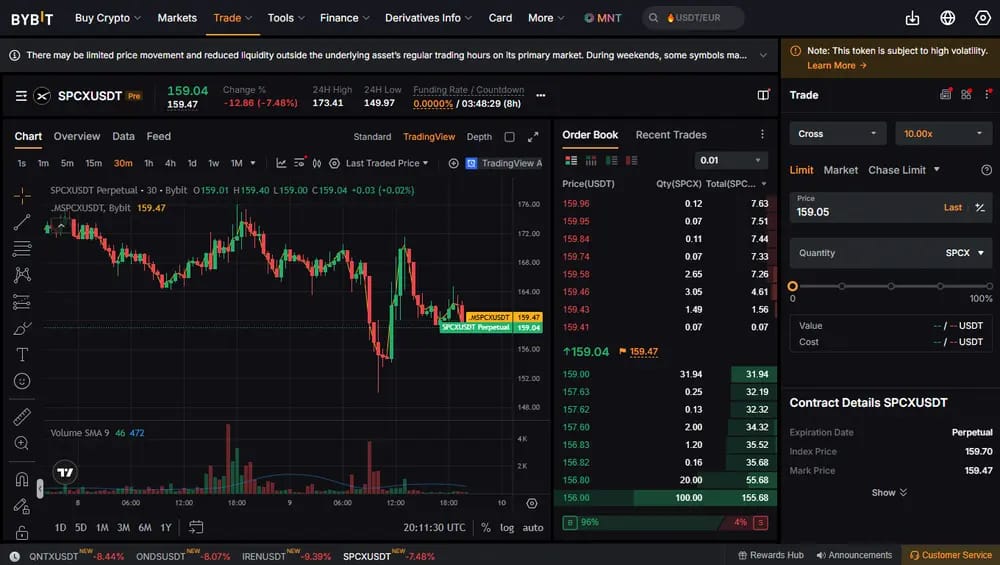Toggle lock all drawing tools

click(22, 532)
